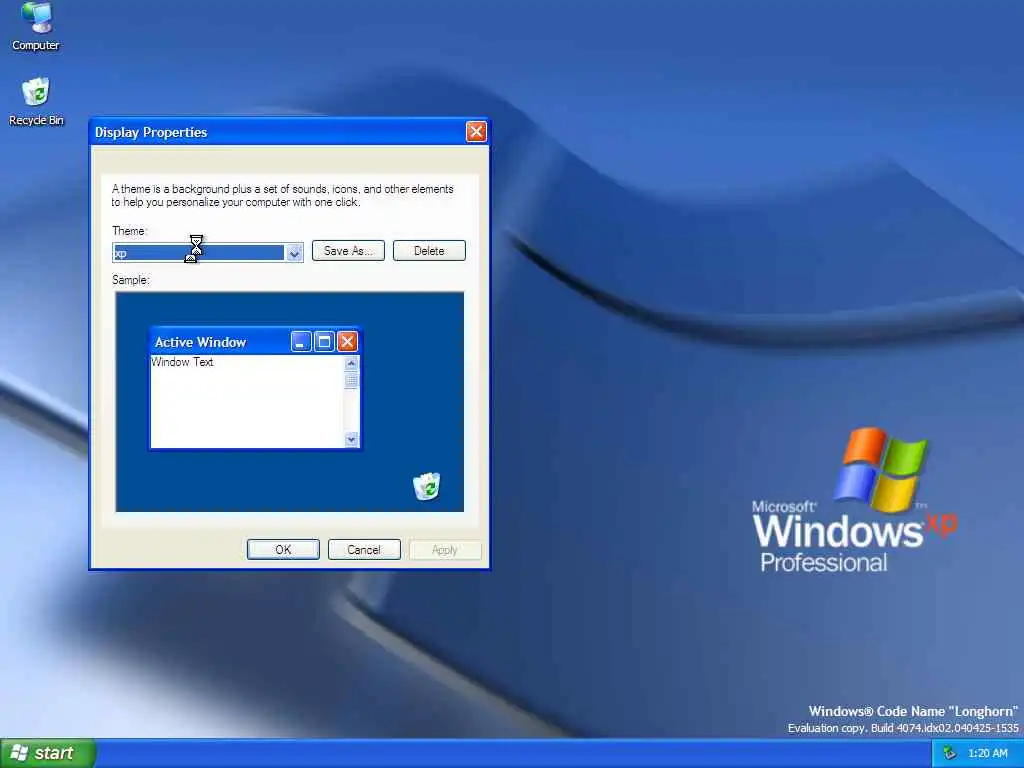Open the Start menu
The image size is (1024, 768).
pos(48,753)
